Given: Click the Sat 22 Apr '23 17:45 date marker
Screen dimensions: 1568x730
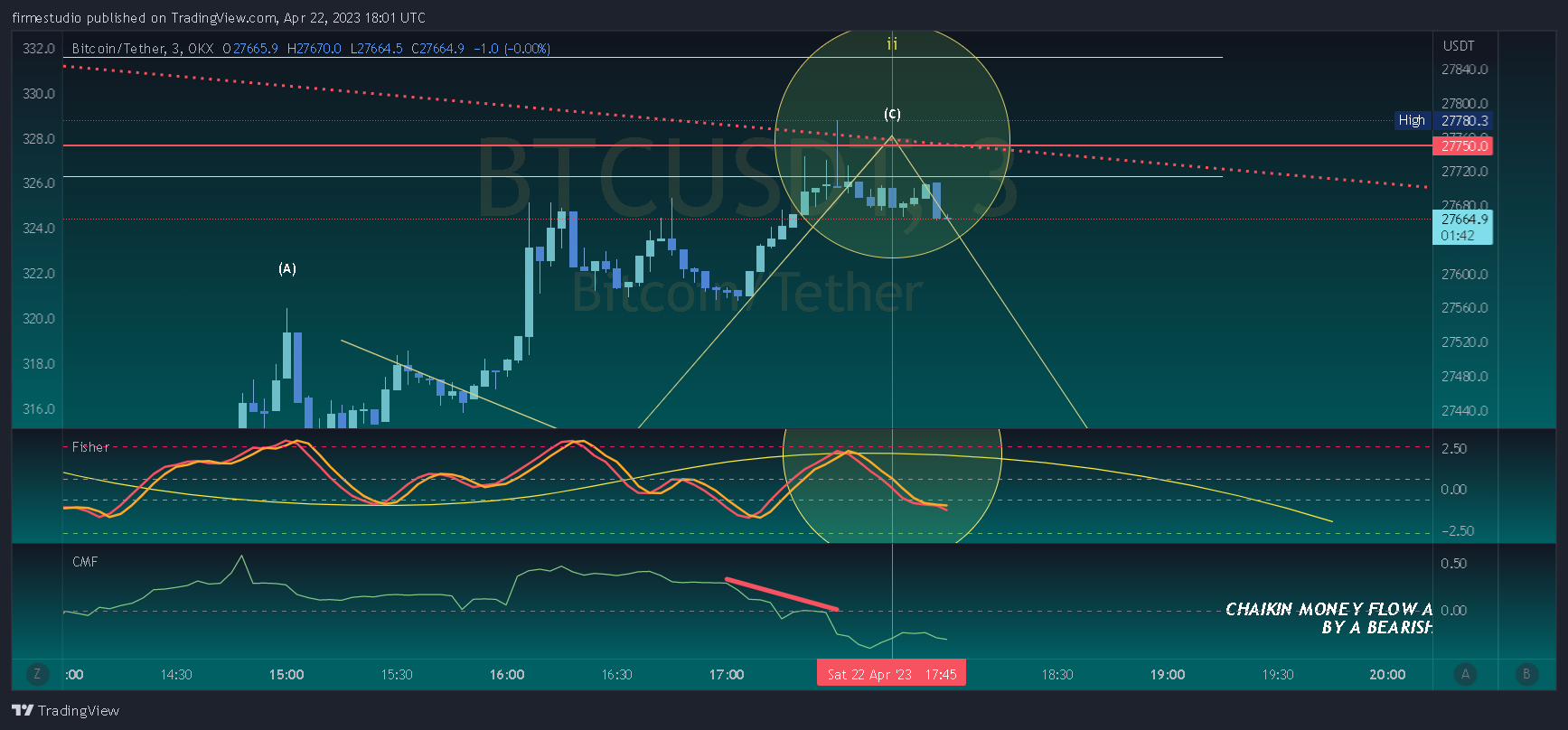Looking at the screenshot, I should point(892,674).
